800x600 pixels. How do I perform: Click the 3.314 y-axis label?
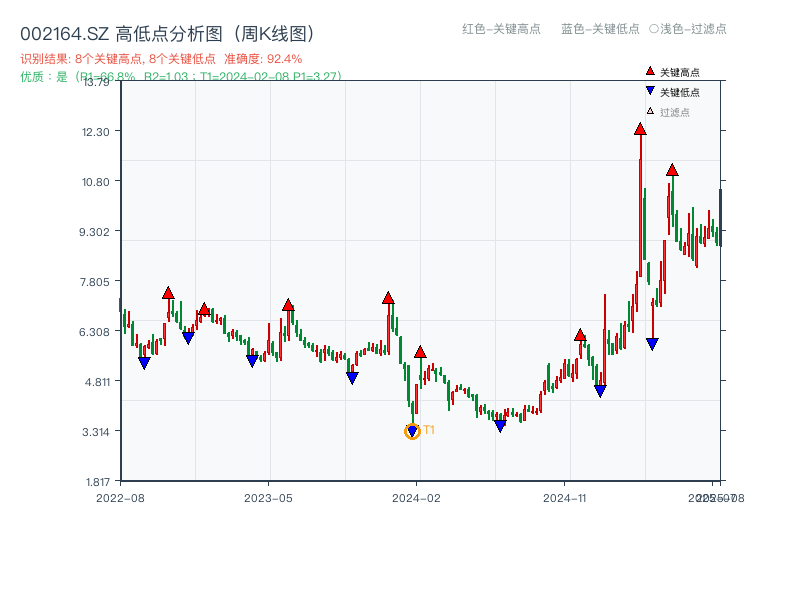click(95, 432)
